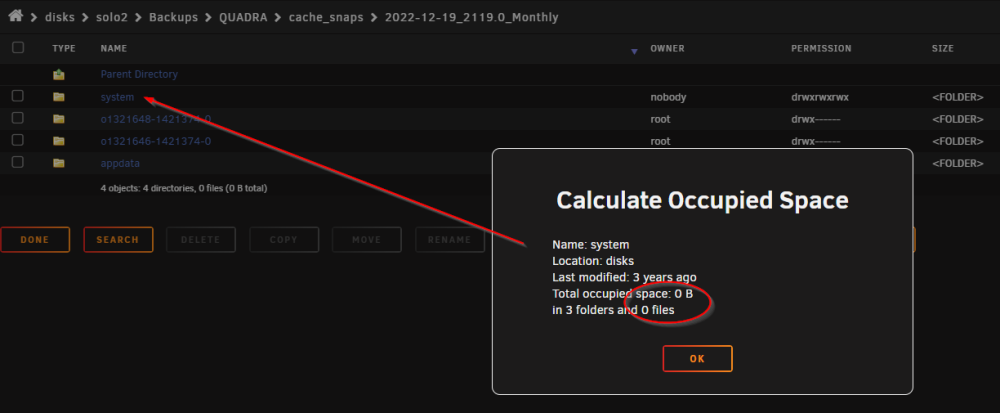1000x413 pixels.
Task: Navigate to Backups in breadcrumb
Action: click(173, 17)
